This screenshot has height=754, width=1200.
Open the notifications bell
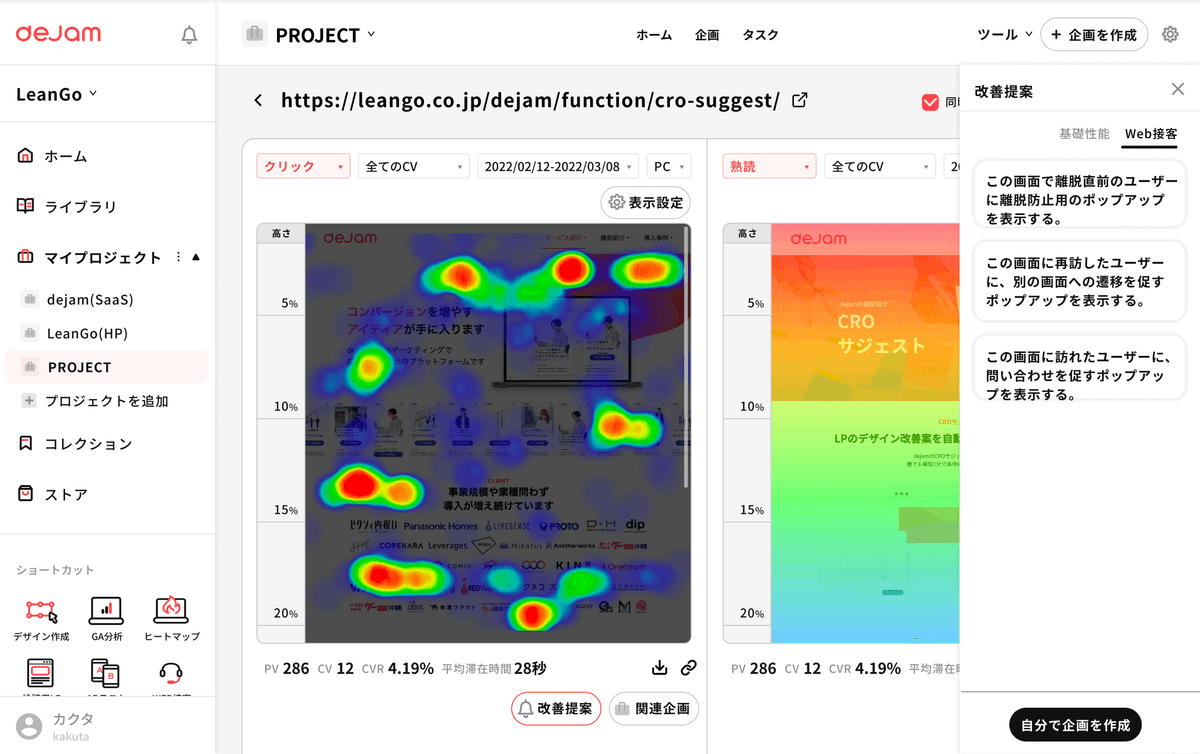(x=189, y=35)
